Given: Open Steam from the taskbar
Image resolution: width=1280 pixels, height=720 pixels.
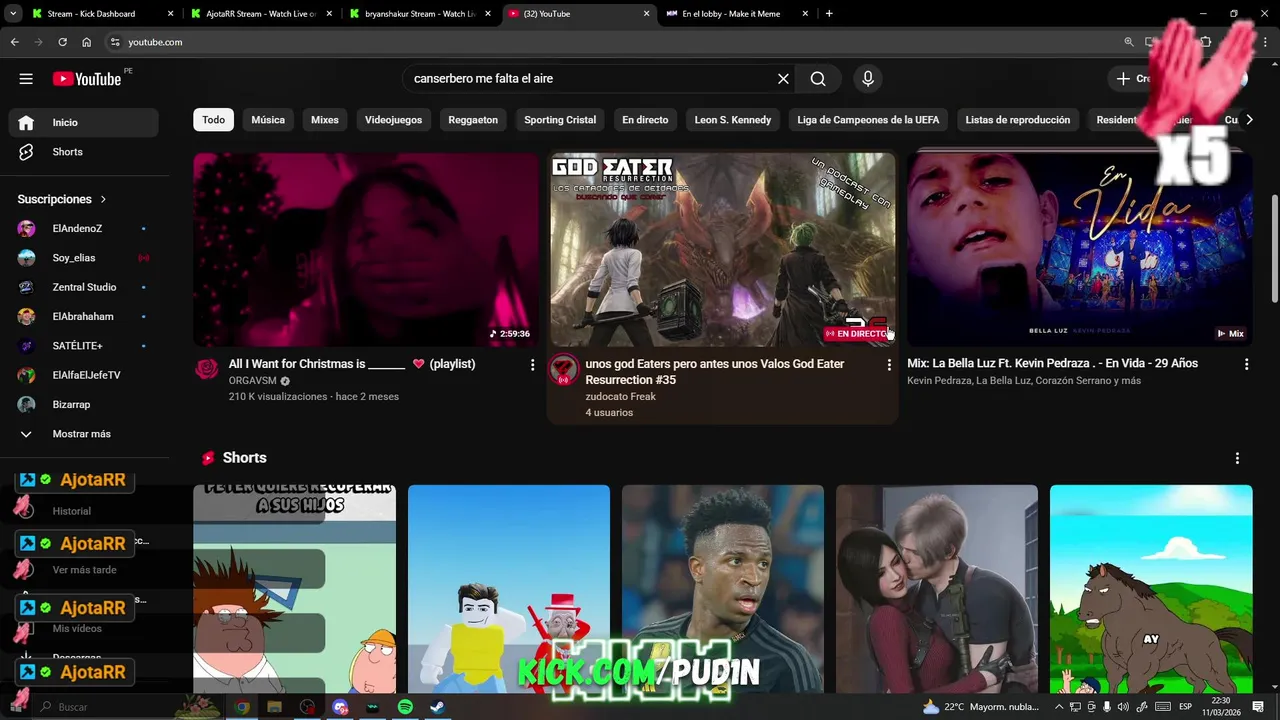Looking at the screenshot, I should point(438,707).
